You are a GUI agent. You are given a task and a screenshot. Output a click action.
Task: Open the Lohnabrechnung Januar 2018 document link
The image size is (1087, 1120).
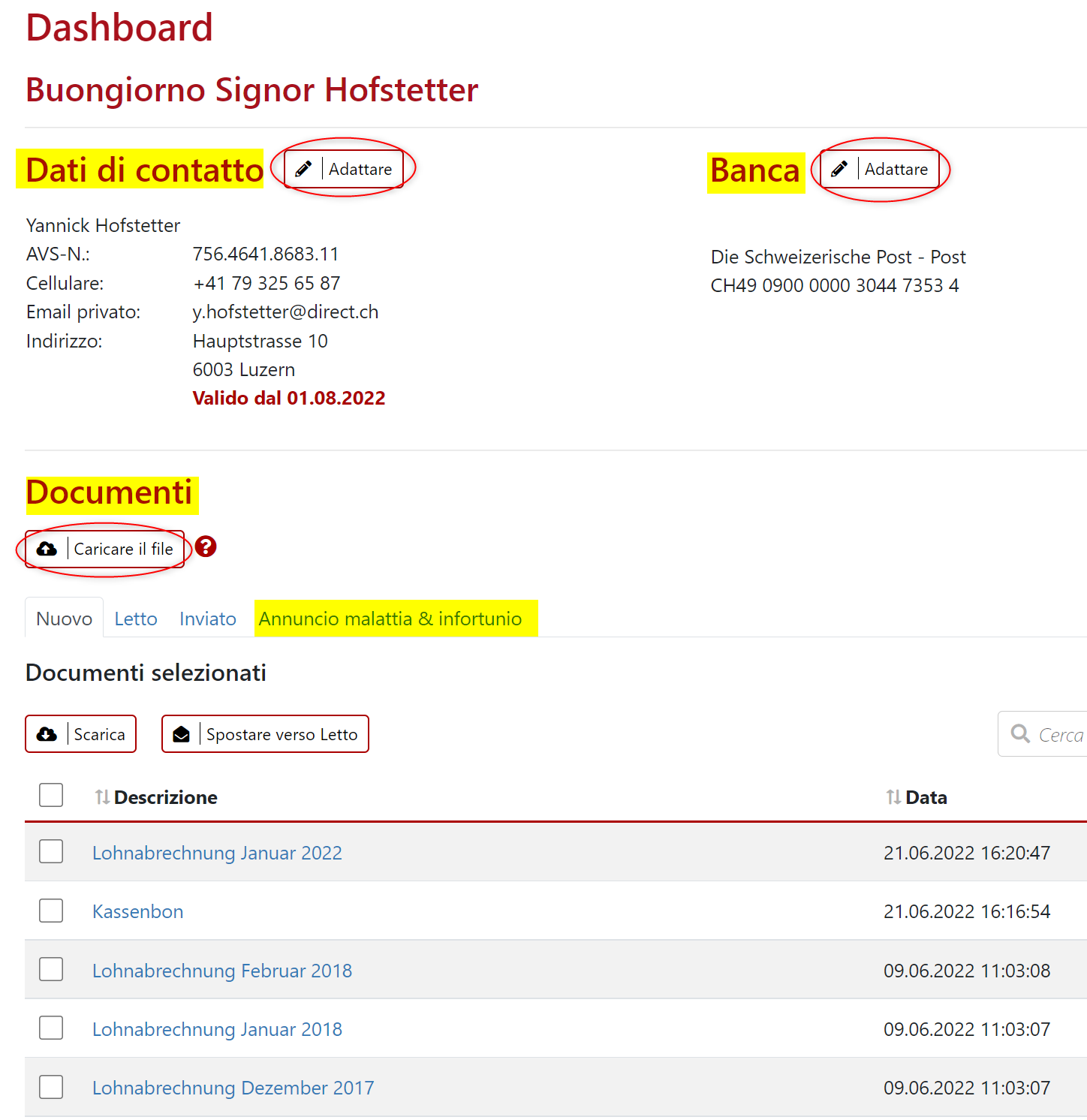(x=217, y=1029)
